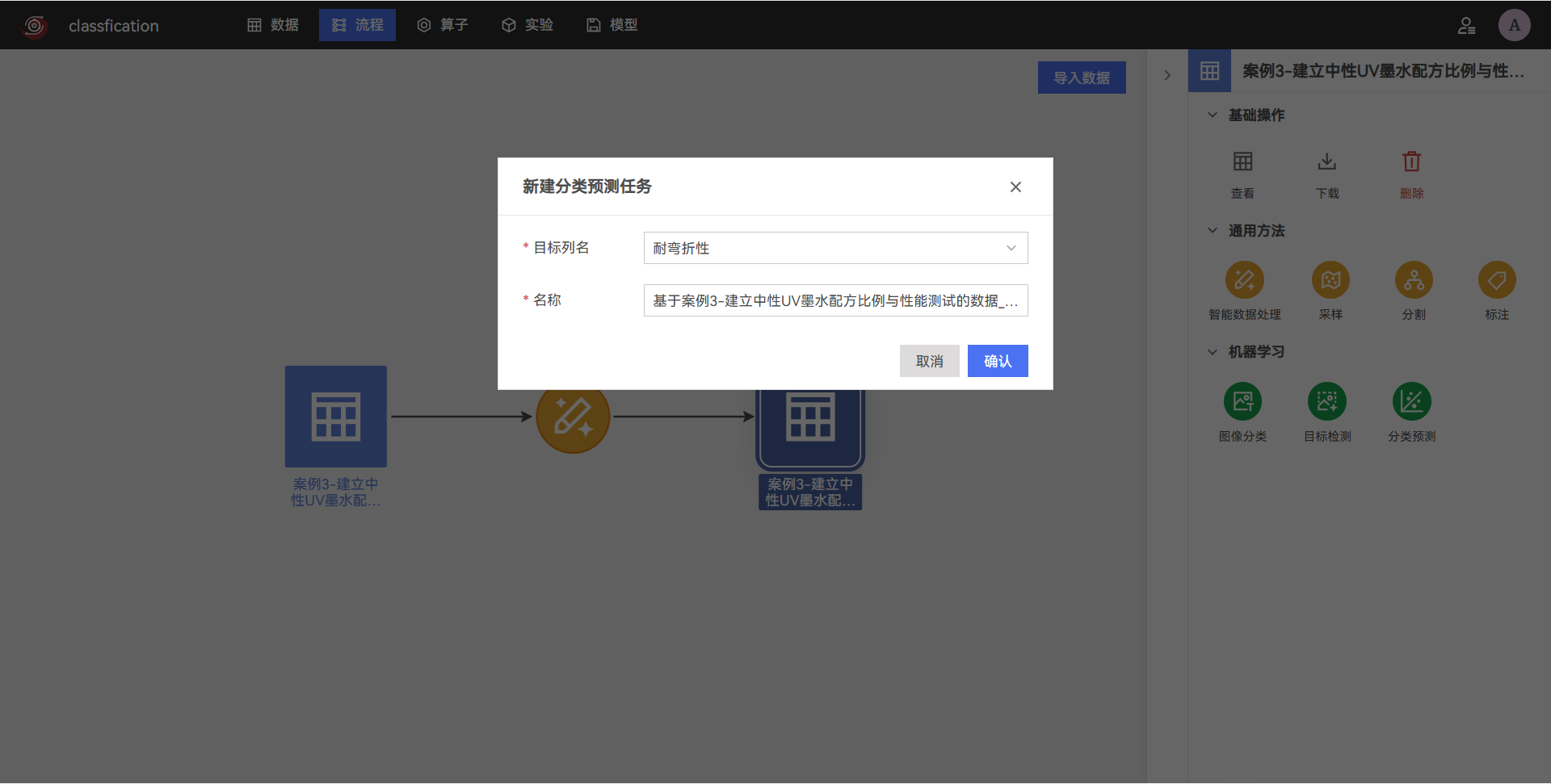Viewport: 1551px width, 784px height.
Task: Open the 模型 tab
Action: [x=612, y=25]
